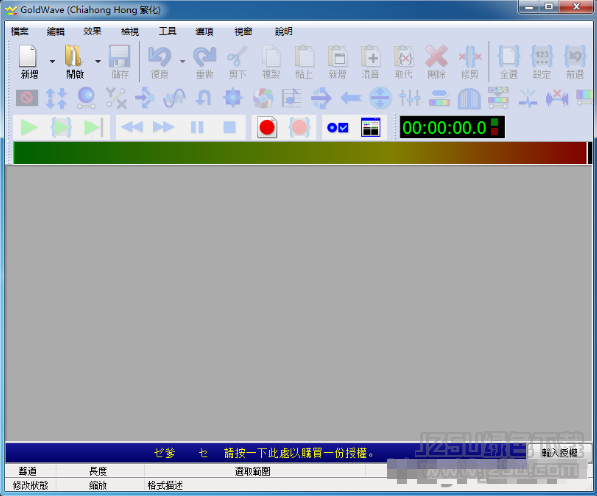
Task: Click the 剪下 scissors icon
Action: 237,56
